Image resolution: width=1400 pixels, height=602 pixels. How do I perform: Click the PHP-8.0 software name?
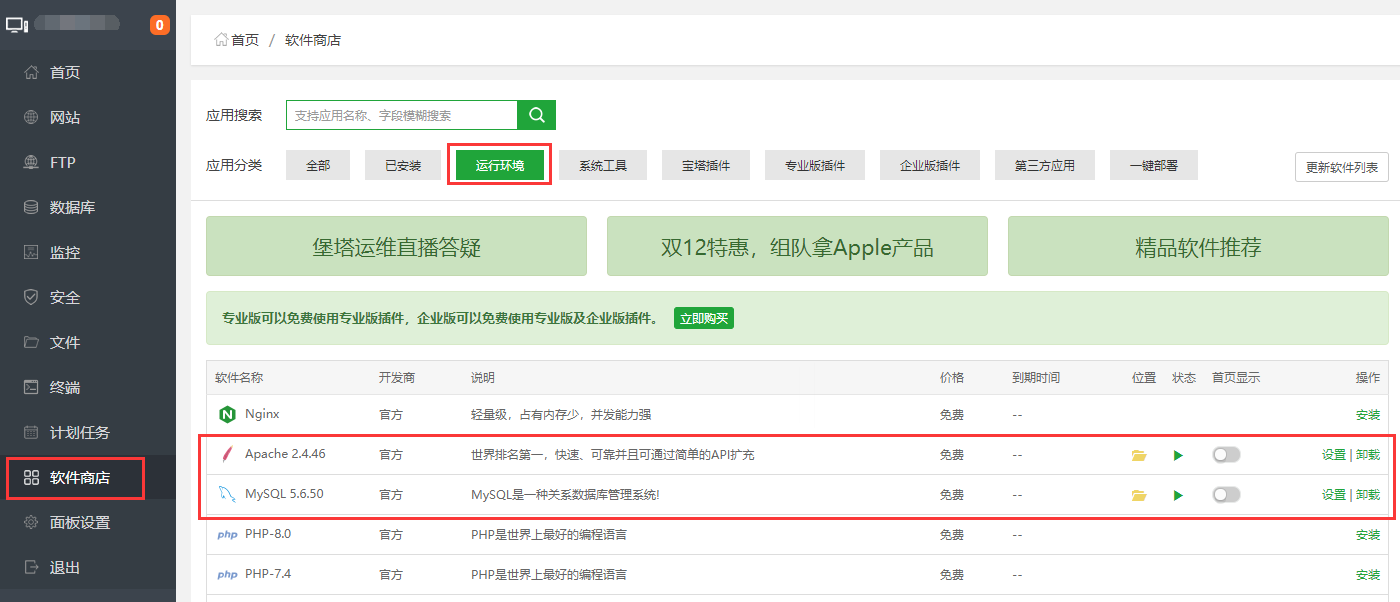pos(268,534)
